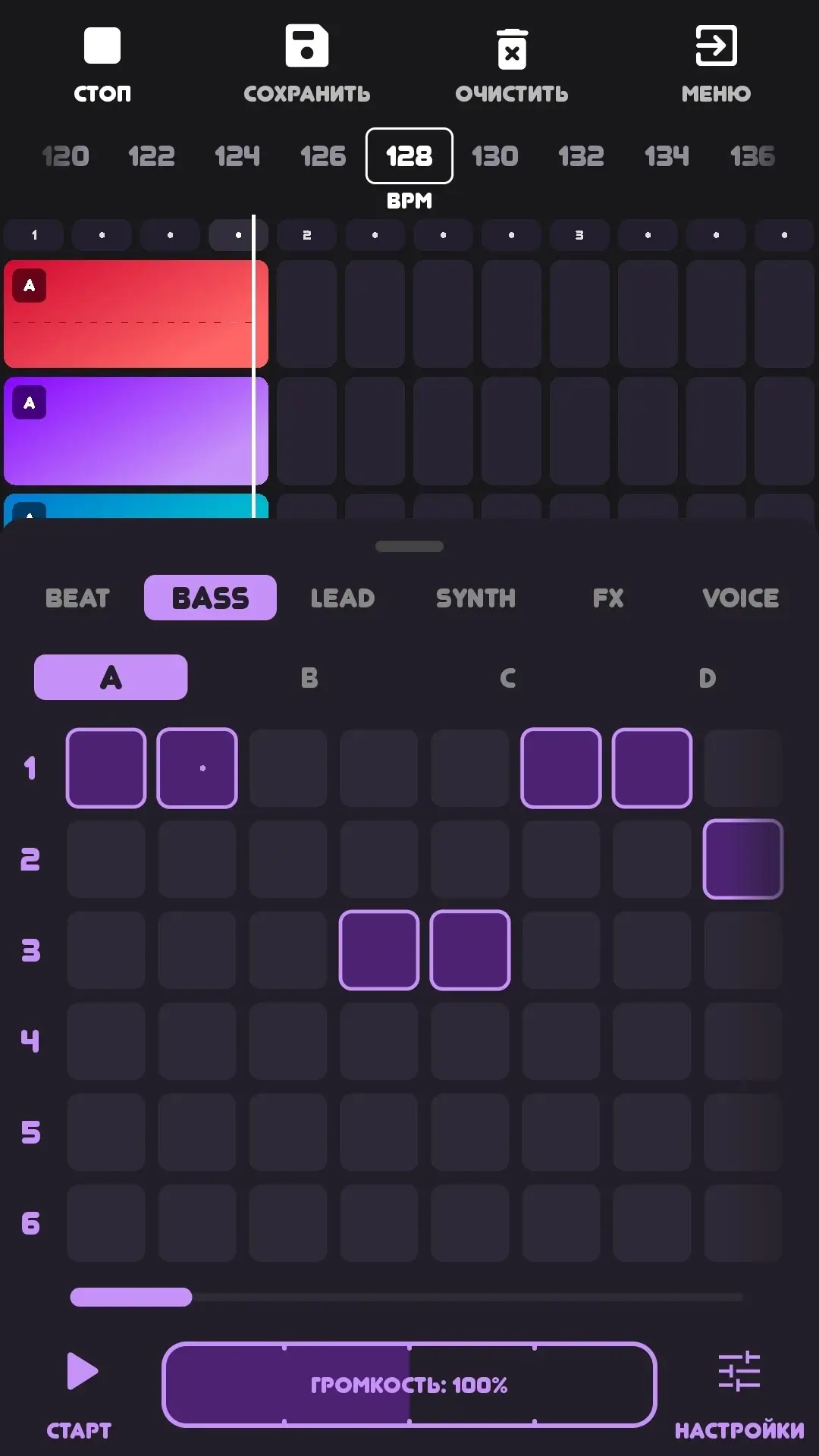Image resolution: width=819 pixels, height=1456 pixels.
Task: Tap the panel drag handle
Action: 409,547
